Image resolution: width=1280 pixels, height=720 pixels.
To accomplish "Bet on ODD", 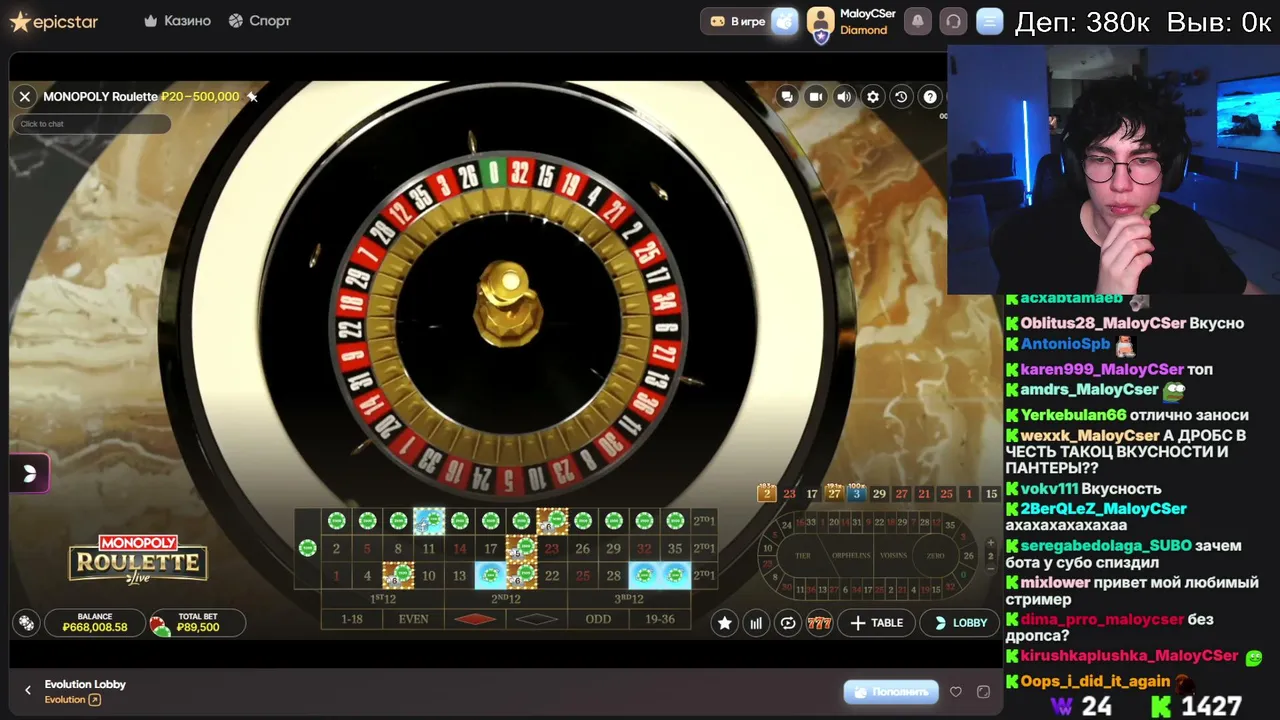I will coord(598,619).
